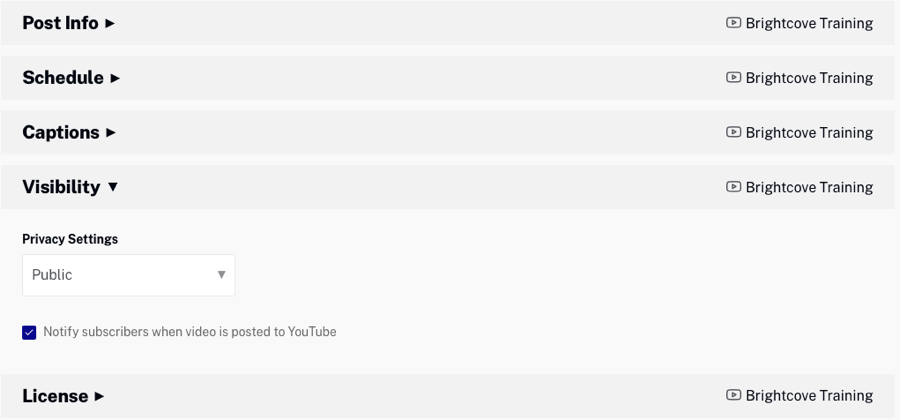Image resolution: width=900 pixels, height=420 pixels.
Task: Expand the License section arrow
Action: click(x=99, y=396)
